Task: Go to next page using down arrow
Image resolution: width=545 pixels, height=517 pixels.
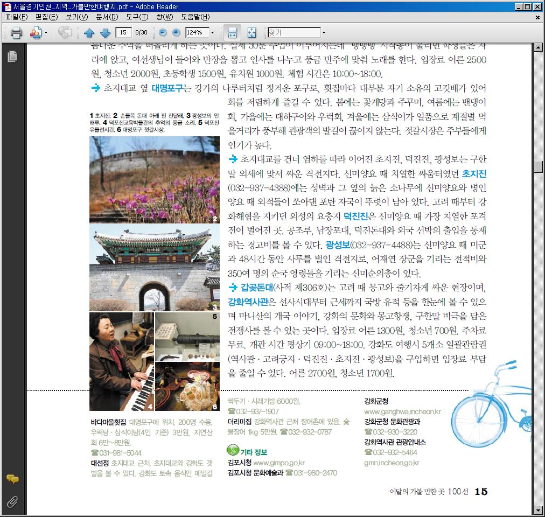Action: tap(105, 33)
